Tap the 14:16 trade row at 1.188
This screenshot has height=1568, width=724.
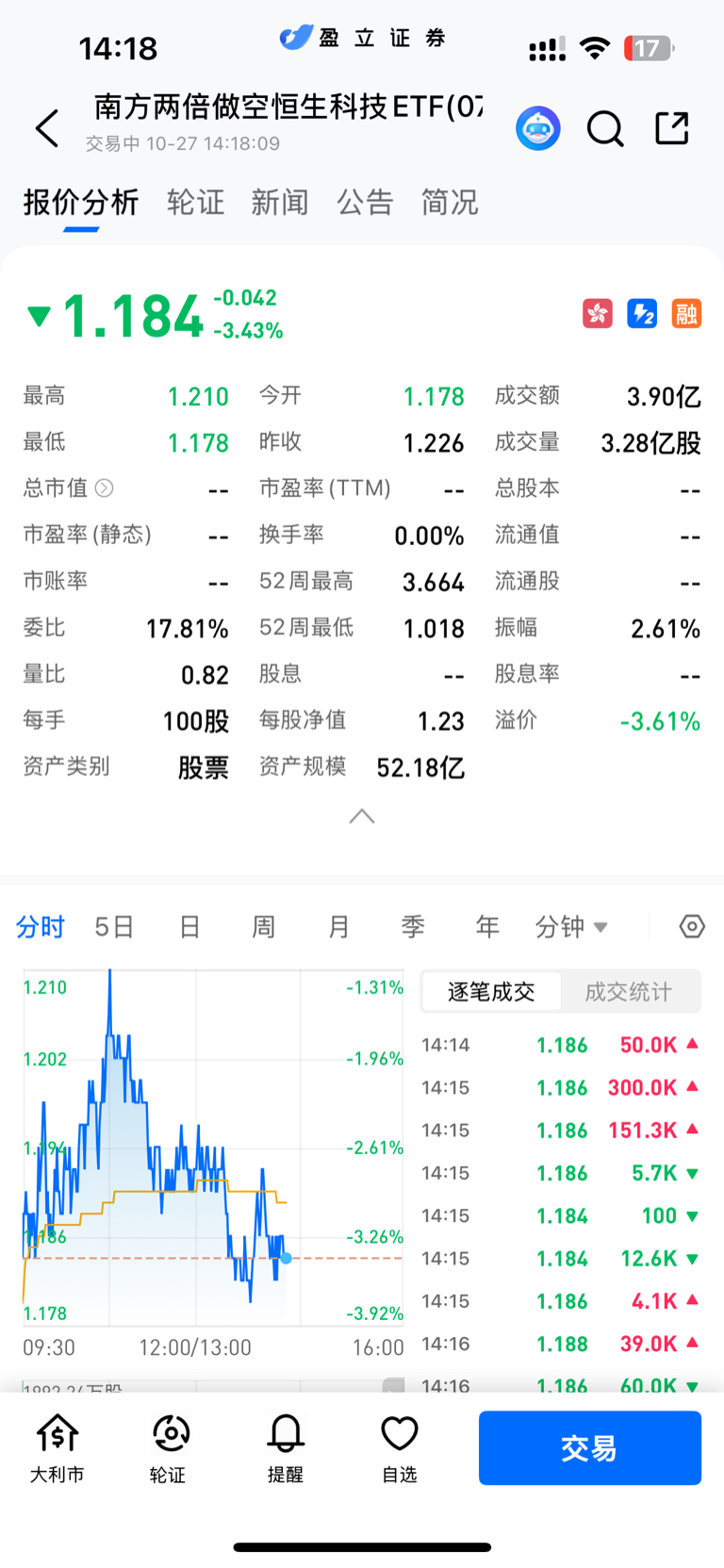(x=560, y=1344)
